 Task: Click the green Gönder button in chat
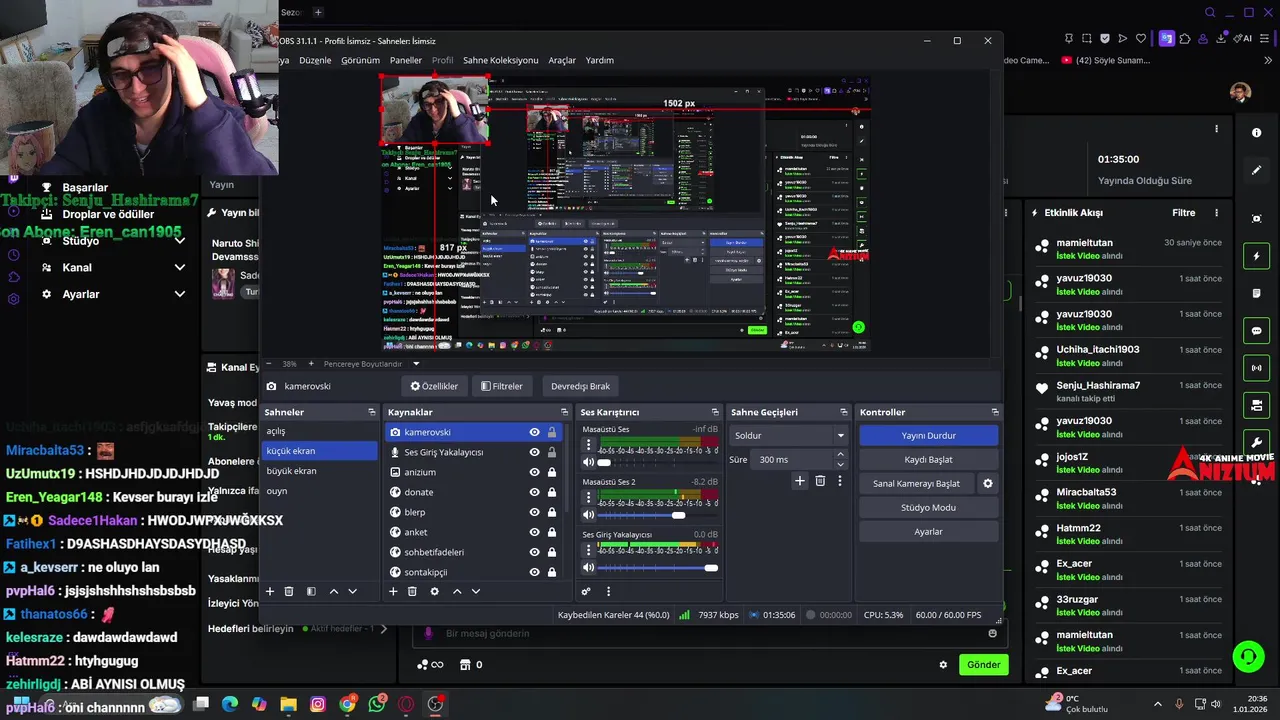pos(983,665)
